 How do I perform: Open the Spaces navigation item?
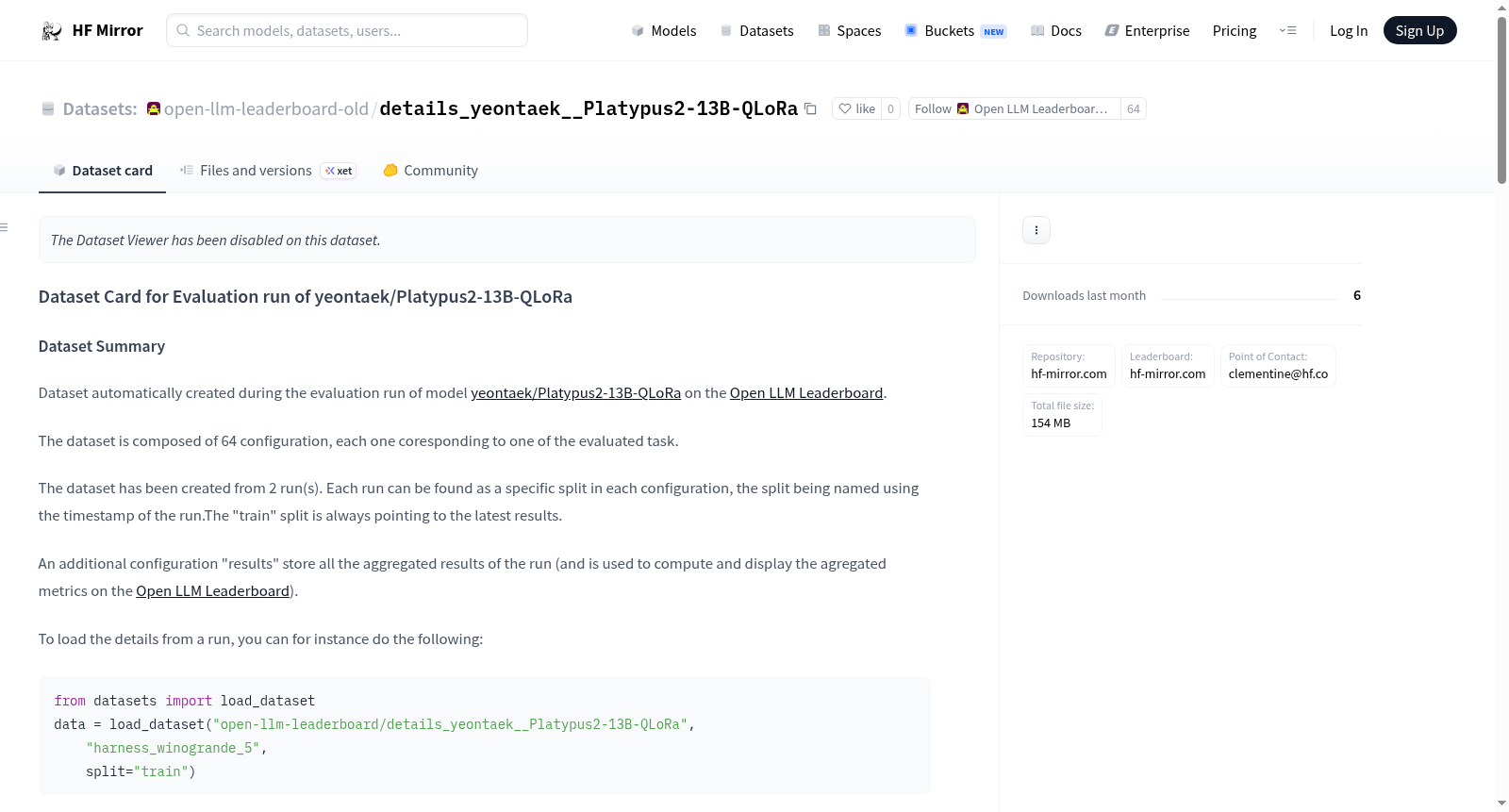(x=849, y=30)
